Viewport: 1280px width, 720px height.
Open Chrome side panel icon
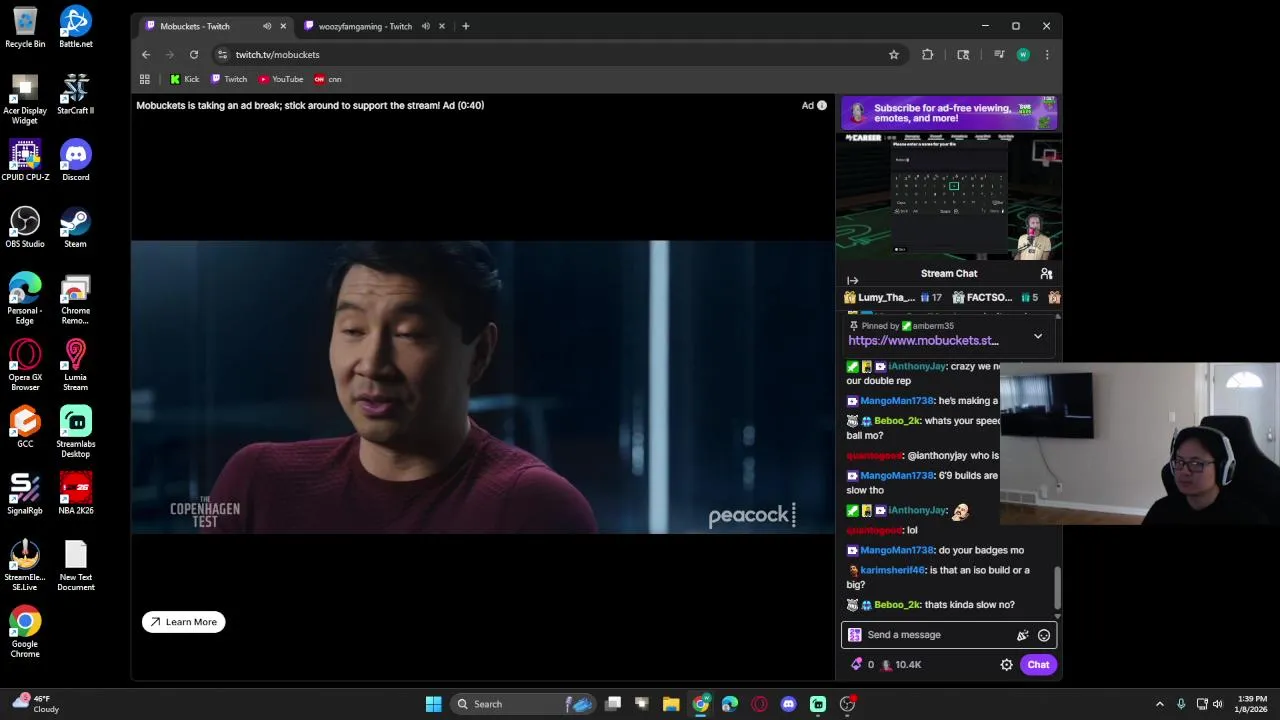click(963, 55)
